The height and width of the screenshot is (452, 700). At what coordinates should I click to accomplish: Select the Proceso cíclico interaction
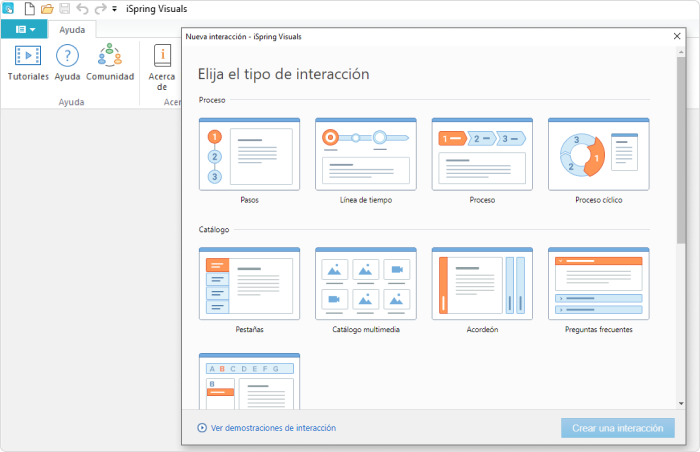[x=599, y=154]
